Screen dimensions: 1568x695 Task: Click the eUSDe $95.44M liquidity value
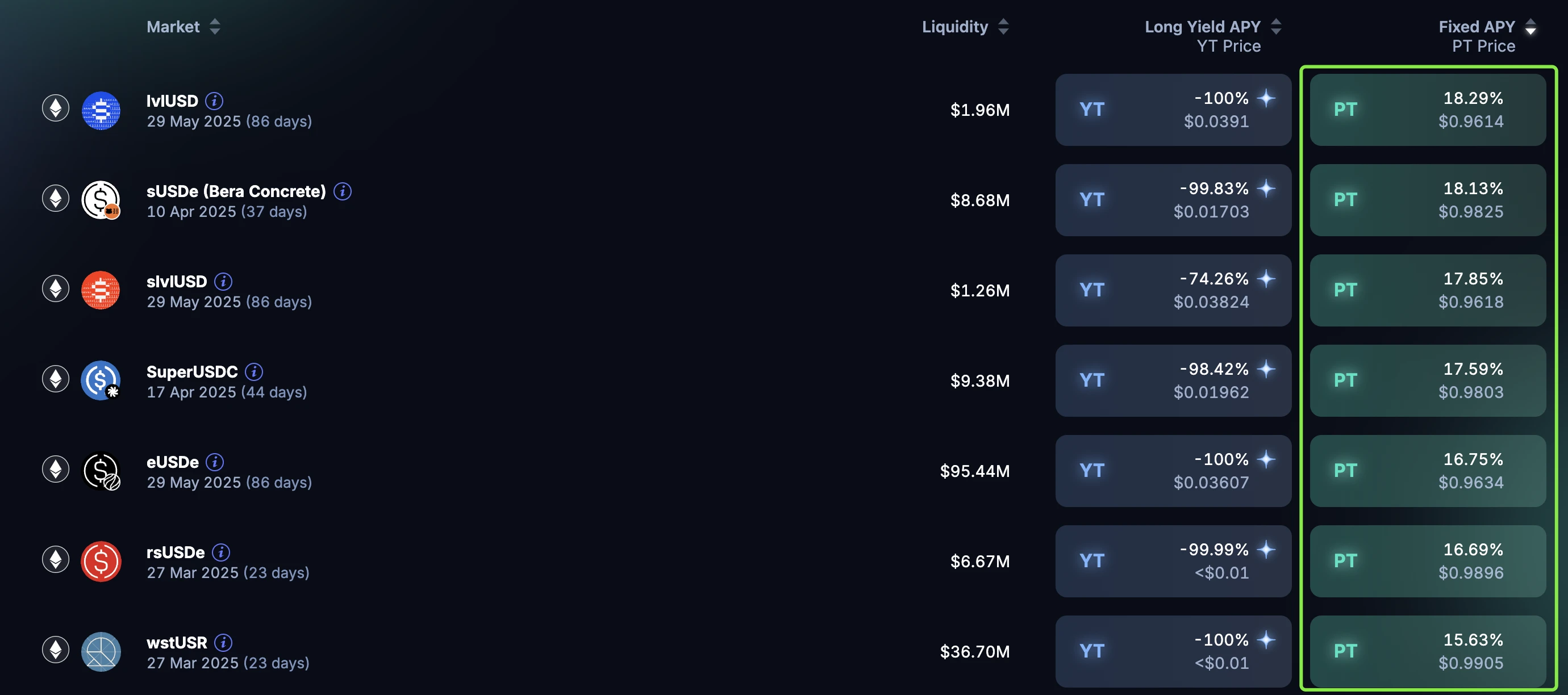point(974,471)
